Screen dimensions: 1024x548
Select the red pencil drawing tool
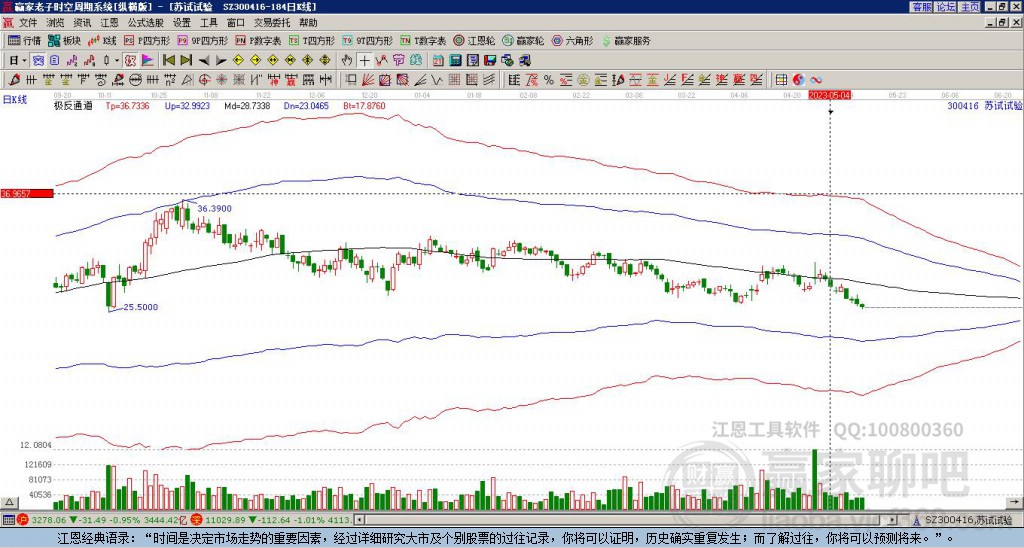click(14, 80)
